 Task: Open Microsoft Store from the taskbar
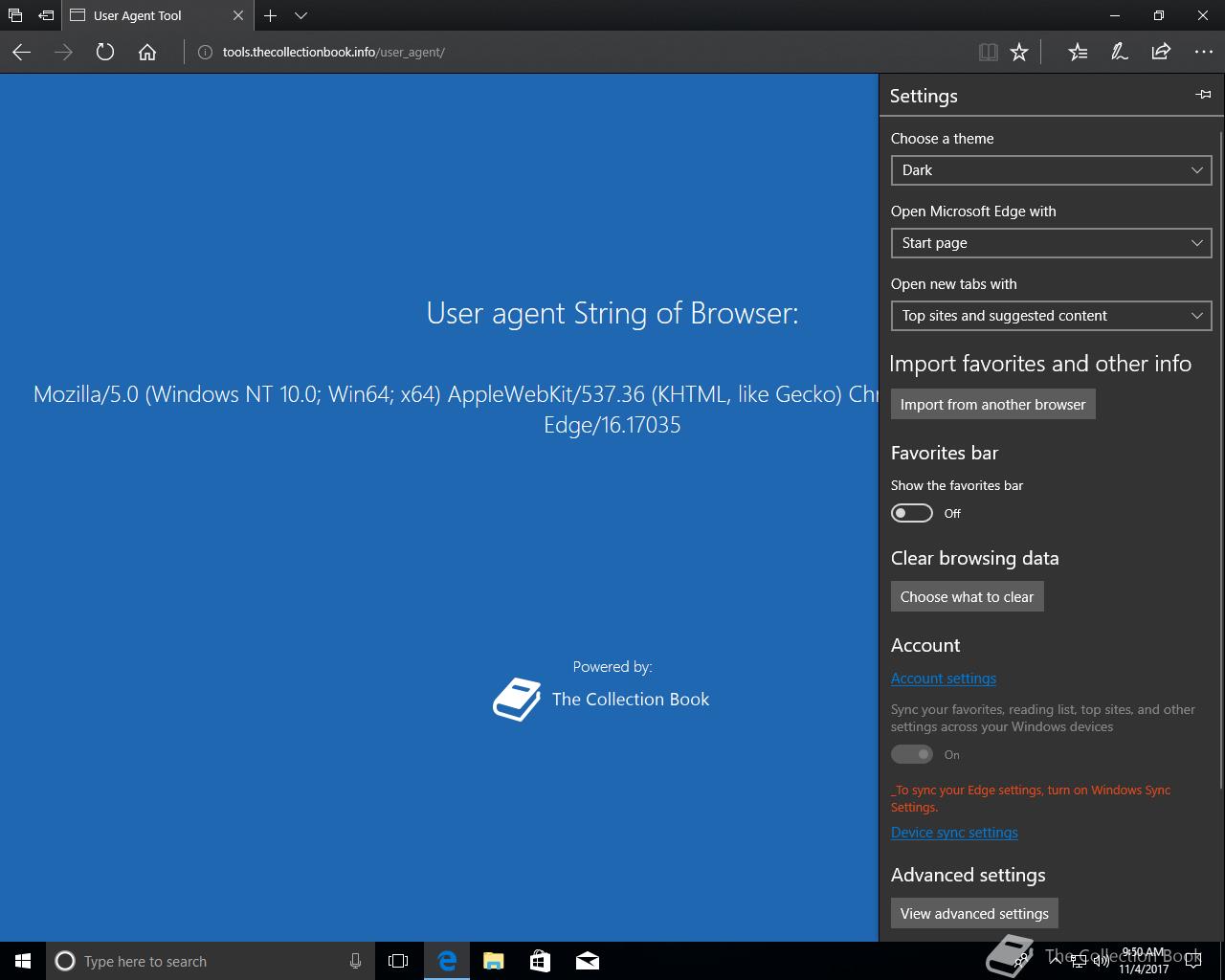(x=540, y=961)
